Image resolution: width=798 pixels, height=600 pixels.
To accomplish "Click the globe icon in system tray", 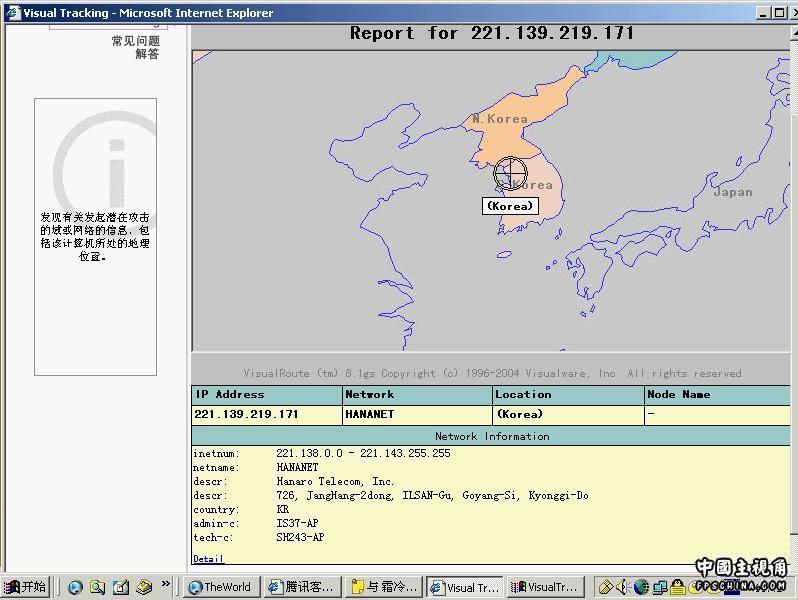I will pos(641,587).
